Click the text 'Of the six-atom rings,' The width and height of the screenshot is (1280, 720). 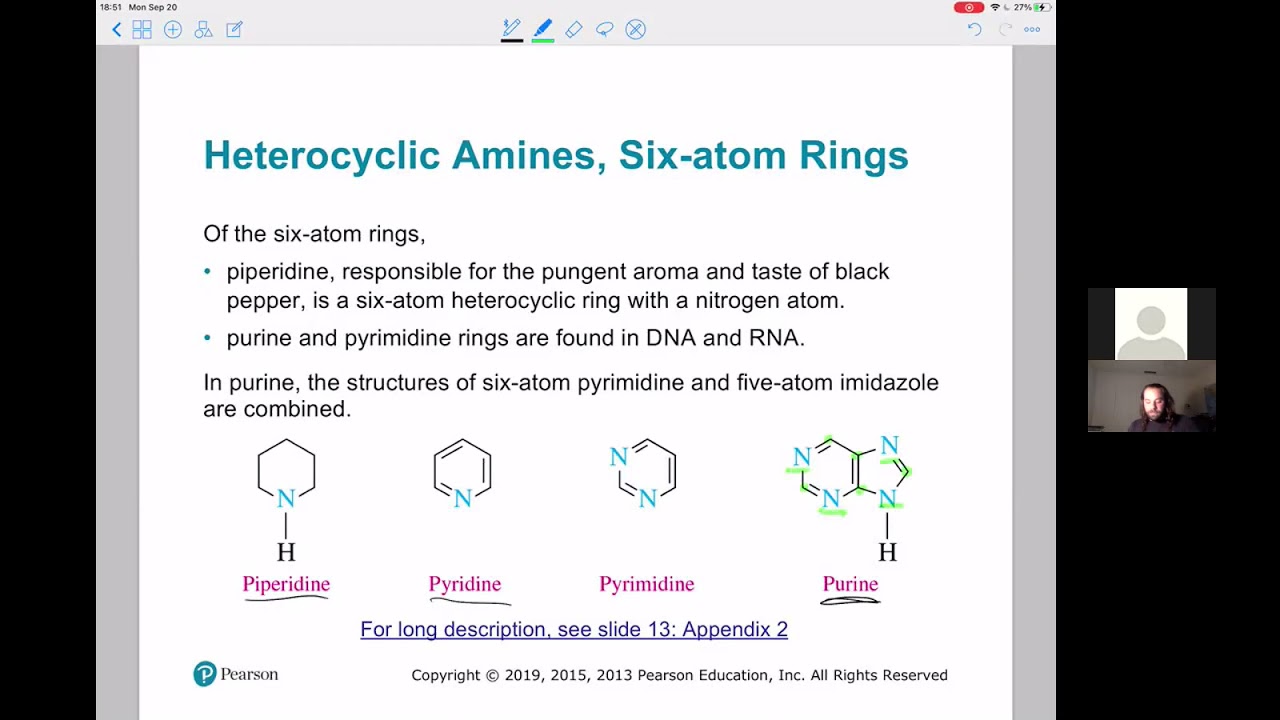coord(314,234)
